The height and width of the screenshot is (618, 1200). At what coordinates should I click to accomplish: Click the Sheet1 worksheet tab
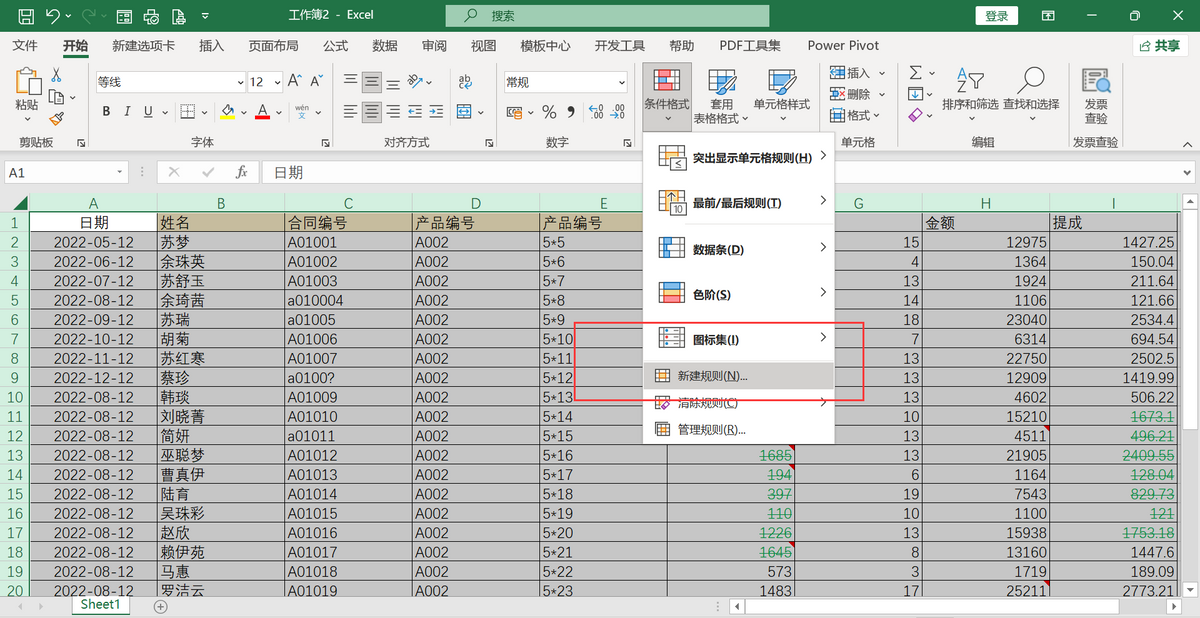[x=100, y=605]
